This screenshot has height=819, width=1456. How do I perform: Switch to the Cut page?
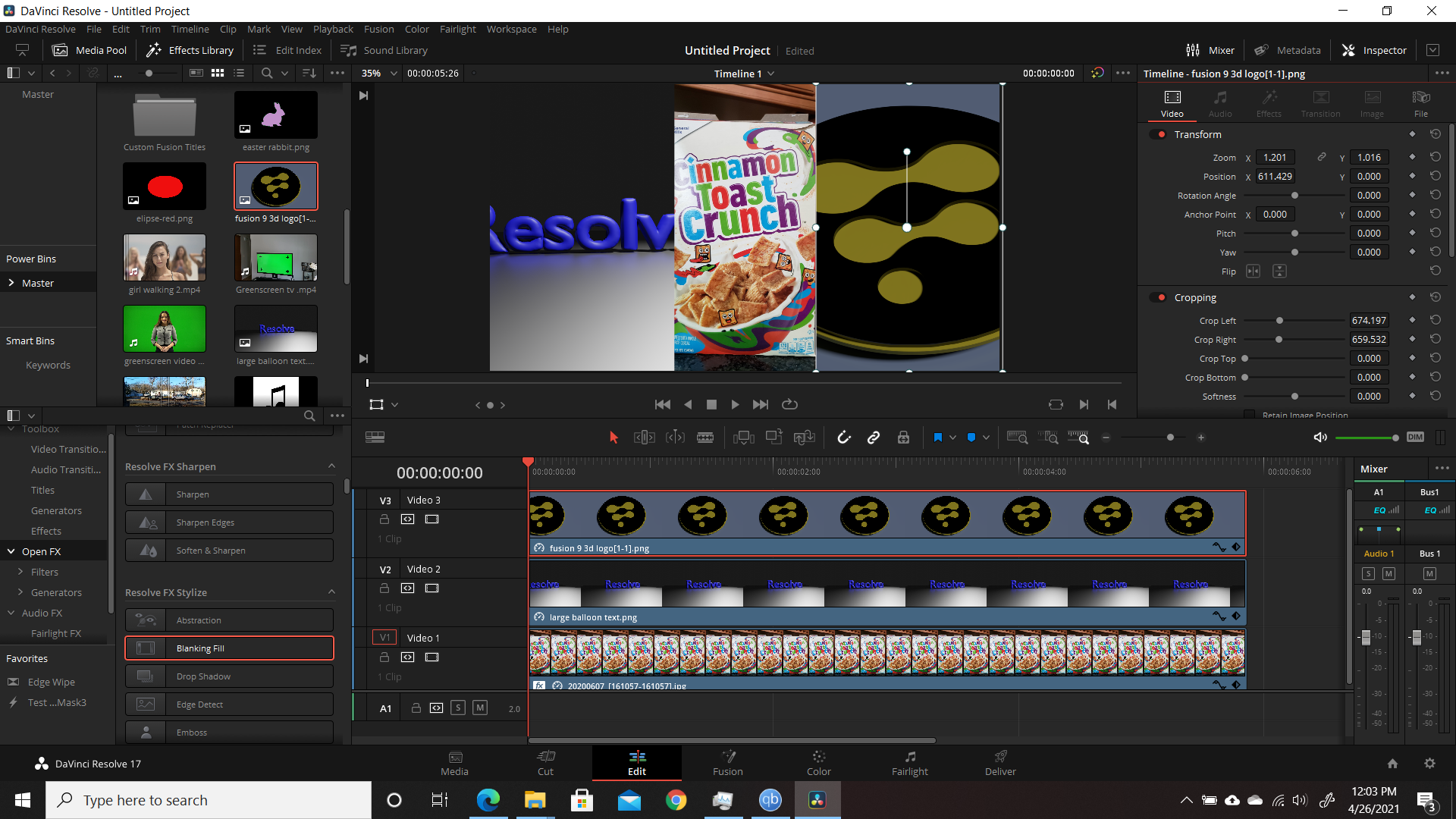[x=545, y=763]
